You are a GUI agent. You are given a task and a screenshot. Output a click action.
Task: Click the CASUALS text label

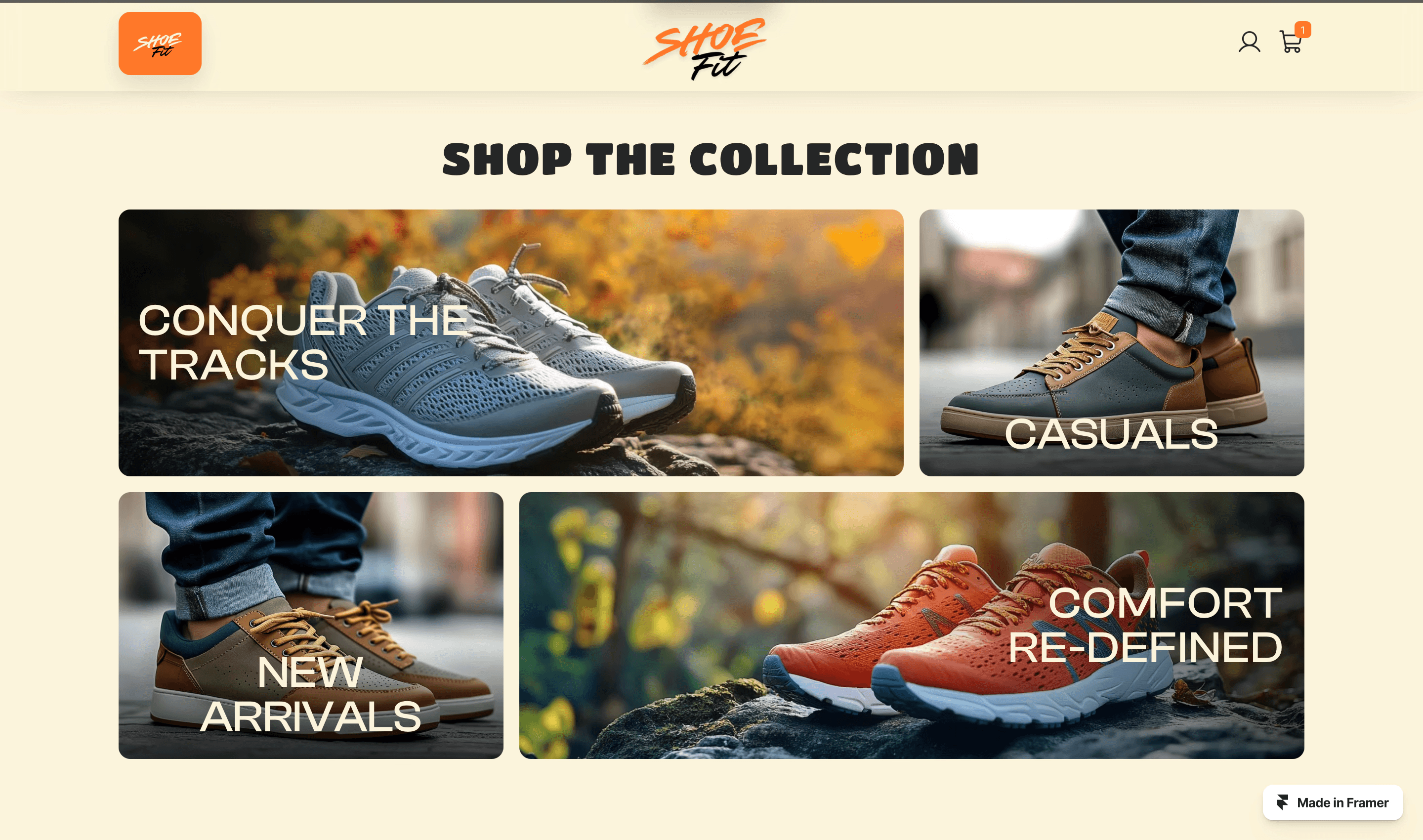1111,434
